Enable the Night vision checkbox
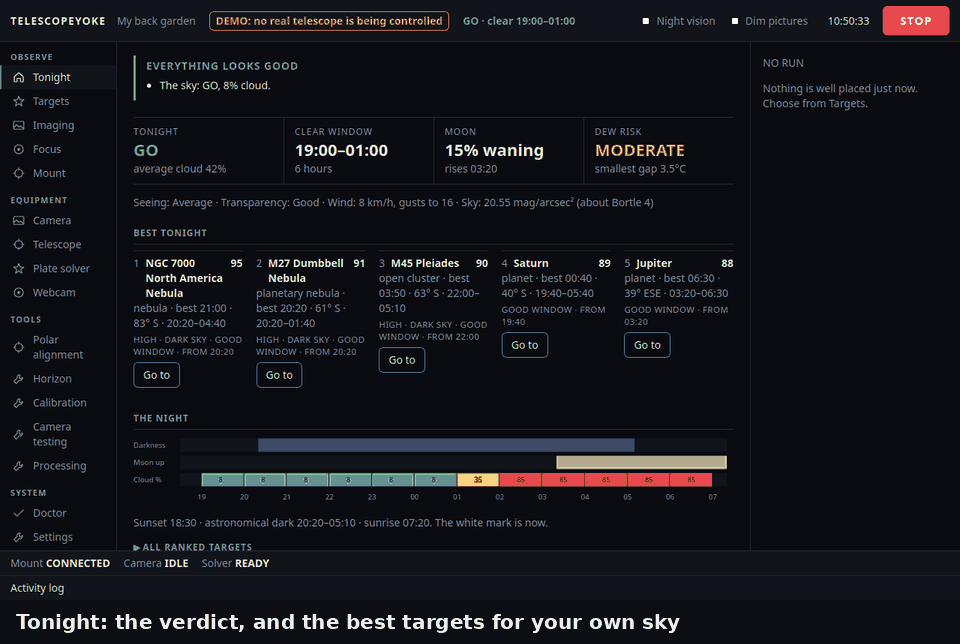 (645, 21)
